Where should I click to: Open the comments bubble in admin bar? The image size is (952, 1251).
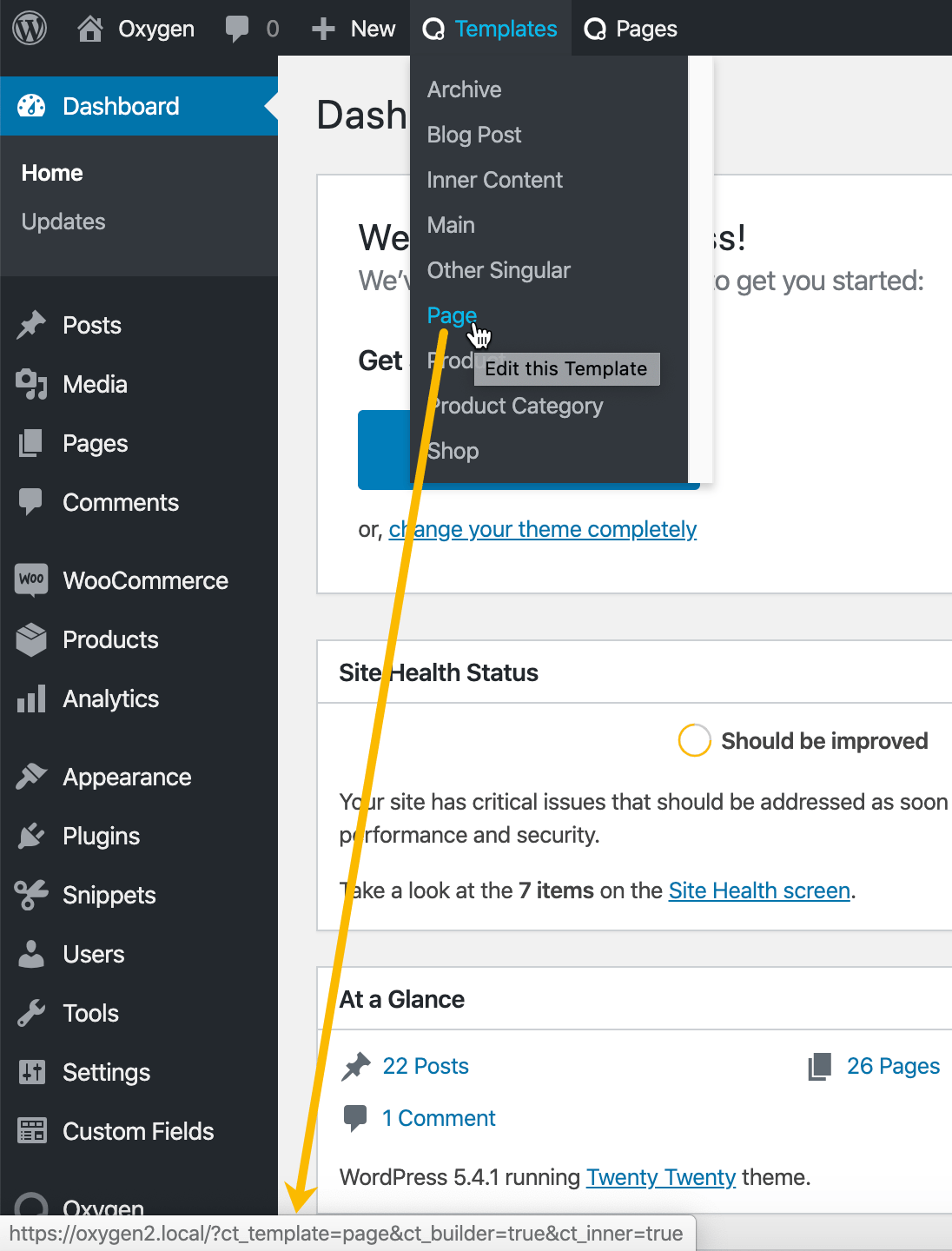(237, 29)
